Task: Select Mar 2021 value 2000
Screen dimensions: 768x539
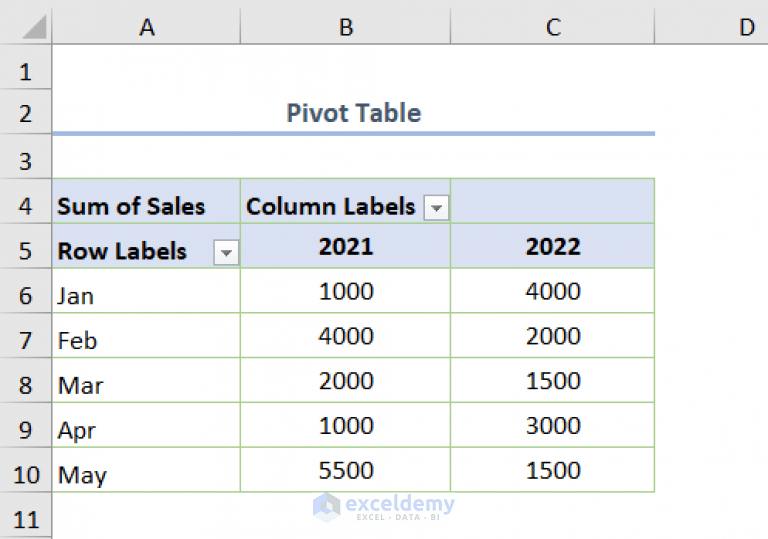Action: tap(345, 381)
